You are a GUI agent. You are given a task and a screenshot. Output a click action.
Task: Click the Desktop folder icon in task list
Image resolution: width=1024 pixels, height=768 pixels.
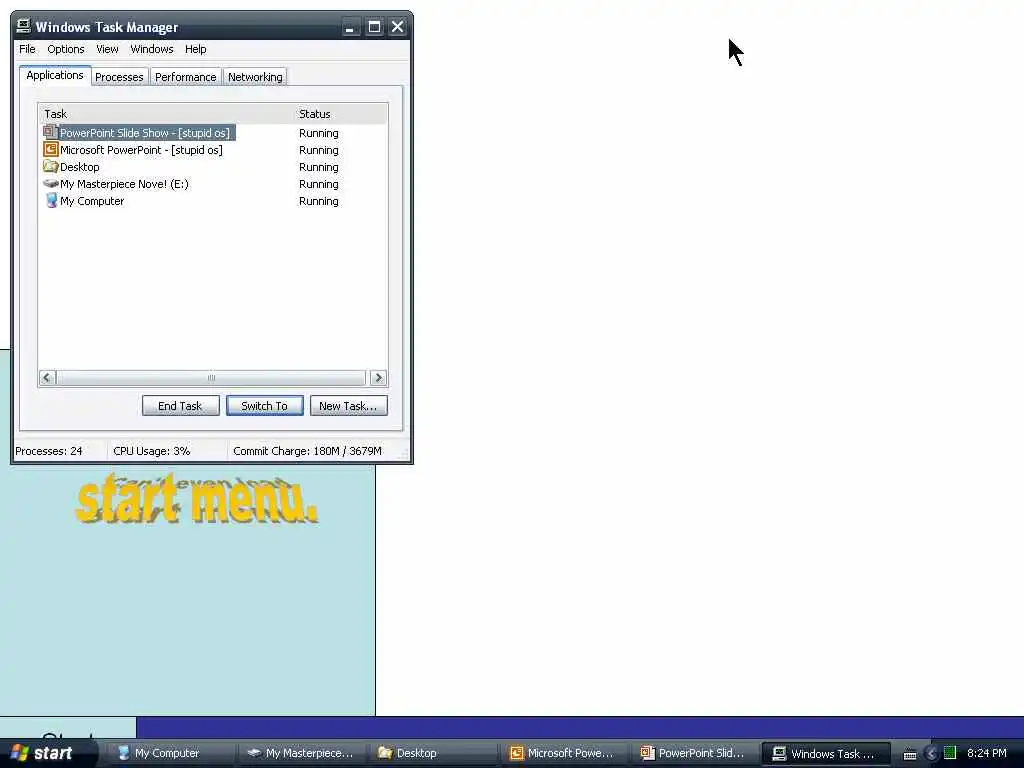point(50,167)
